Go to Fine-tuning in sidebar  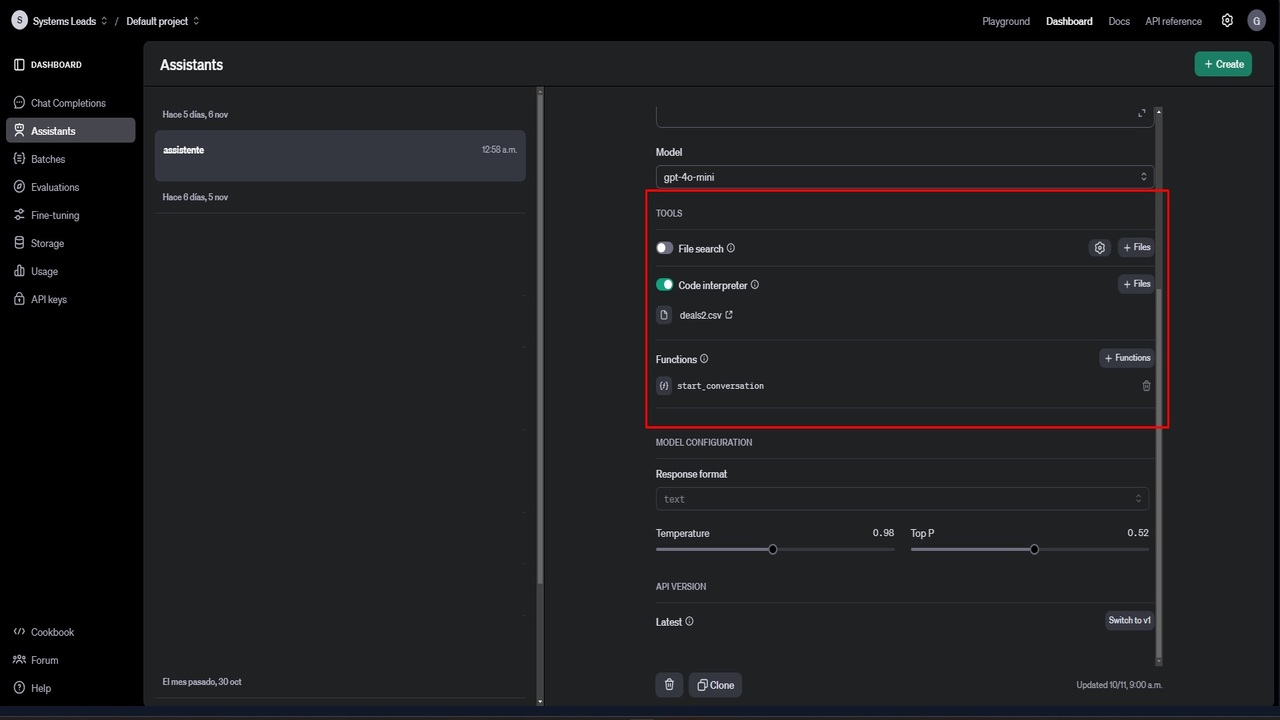55,215
